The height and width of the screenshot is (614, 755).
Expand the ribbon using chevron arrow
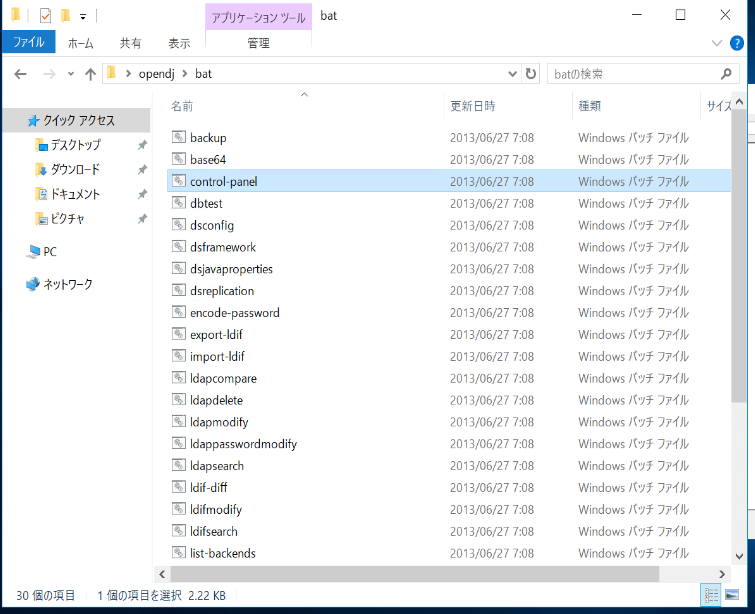pos(717,43)
